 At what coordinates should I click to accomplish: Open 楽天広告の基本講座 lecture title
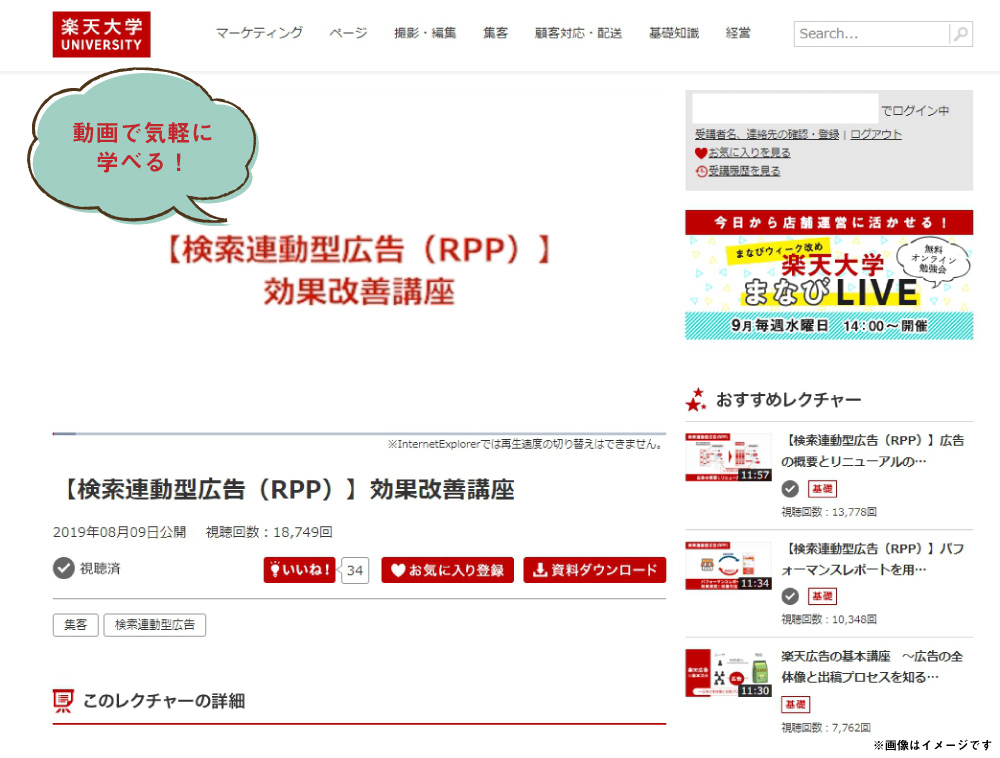tap(872, 667)
